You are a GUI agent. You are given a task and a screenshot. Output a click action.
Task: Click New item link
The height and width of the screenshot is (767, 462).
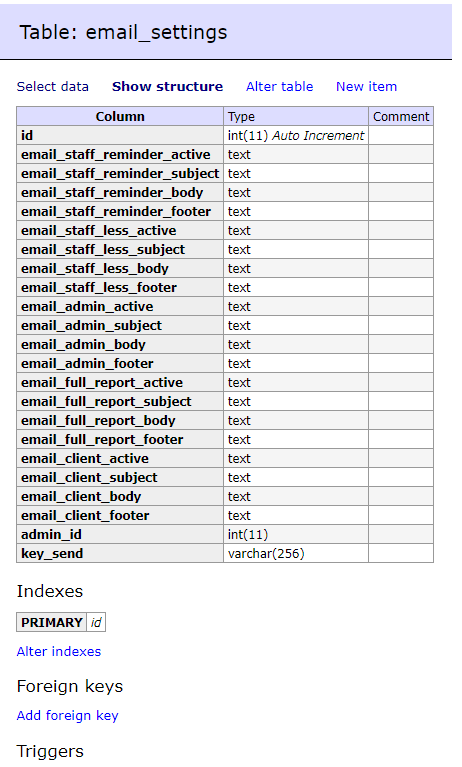(367, 87)
